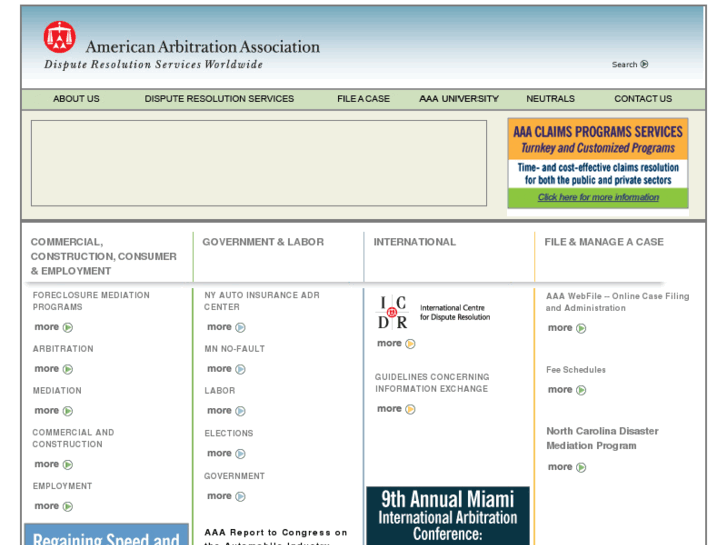727x545 pixels.
Task: Open the Government heading link
Action: [x=235, y=476]
